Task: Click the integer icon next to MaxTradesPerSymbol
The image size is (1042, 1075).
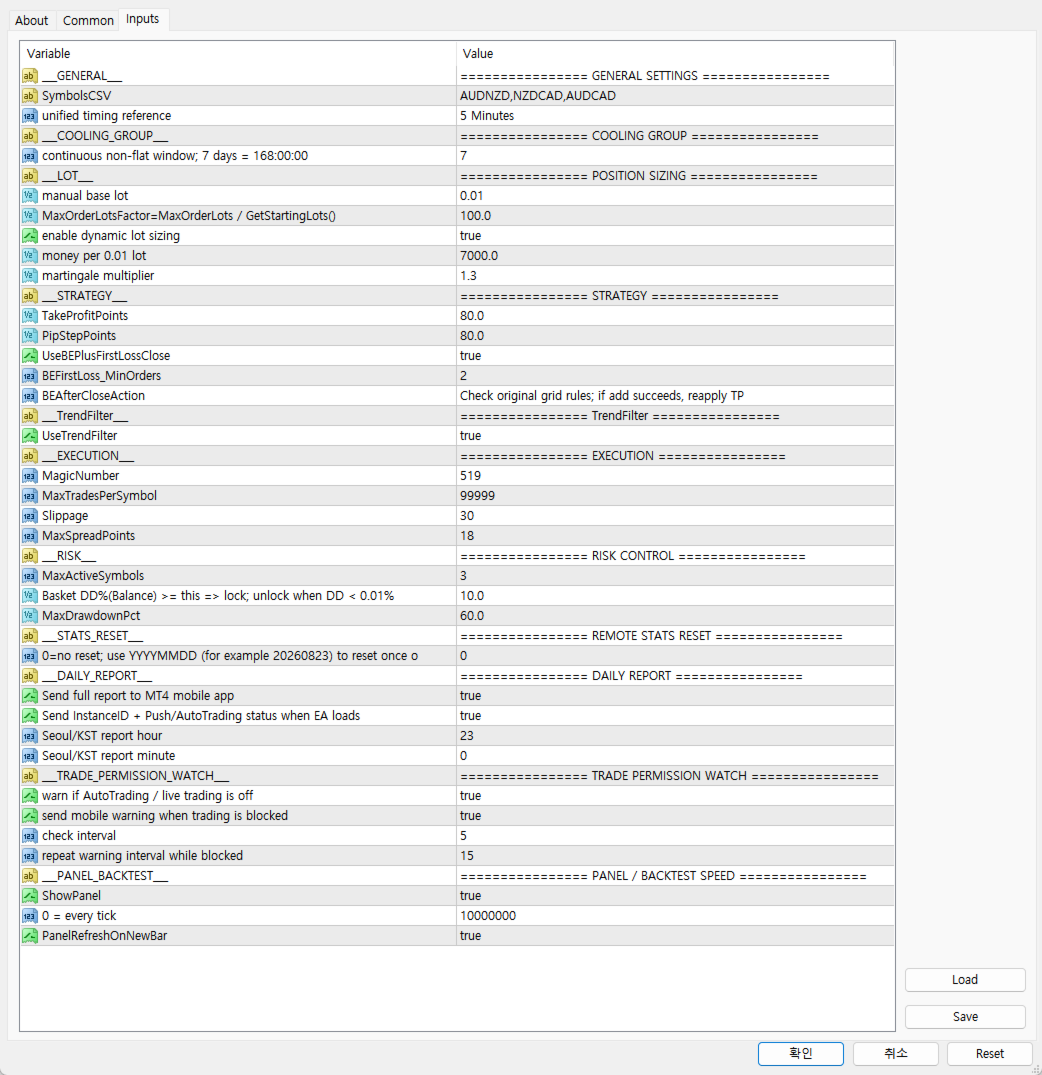Action: pyautogui.click(x=29, y=496)
